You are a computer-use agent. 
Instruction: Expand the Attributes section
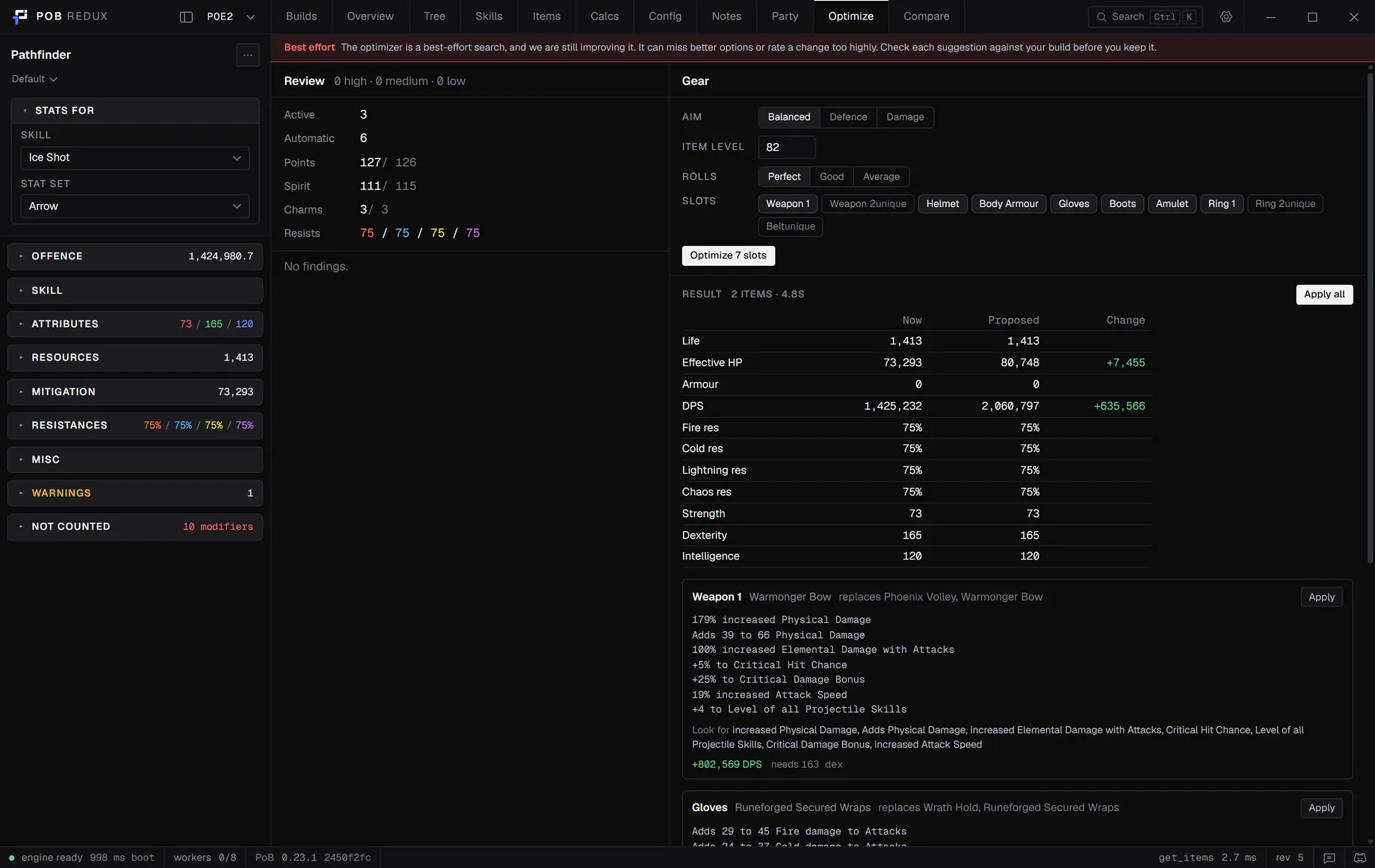[135, 324]
